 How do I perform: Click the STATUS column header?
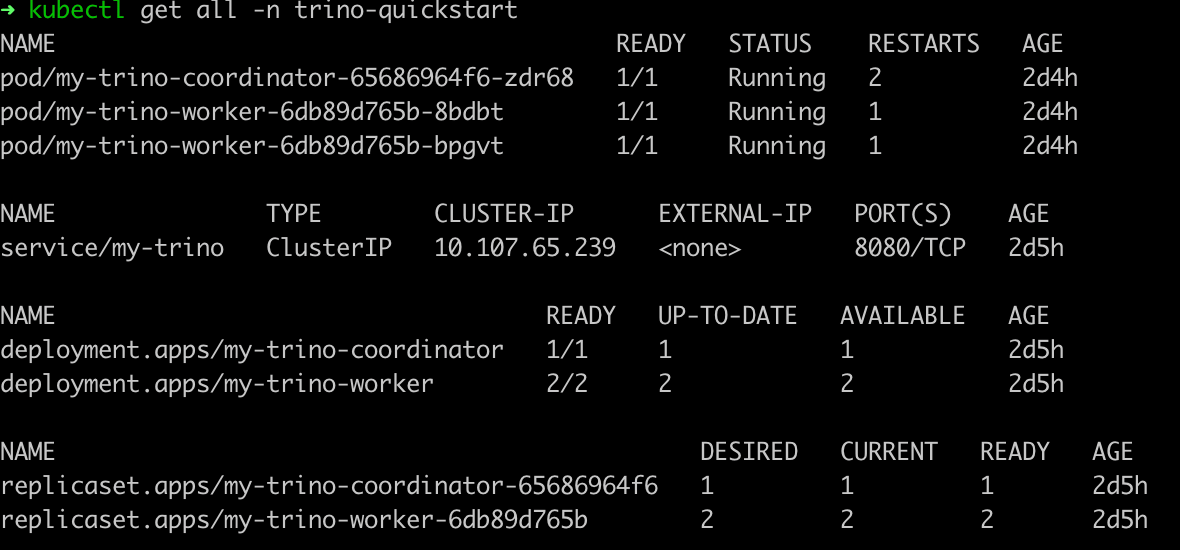pos(770,44)
